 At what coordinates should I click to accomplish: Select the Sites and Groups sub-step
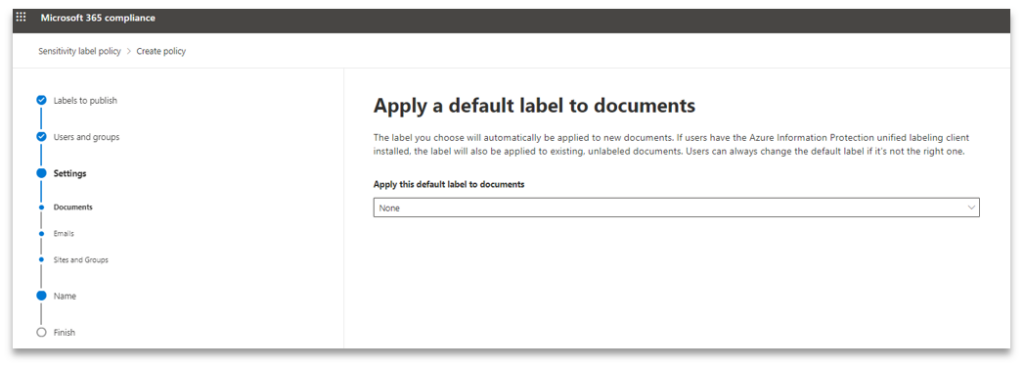pyautogui.click(x=81, y=259)
